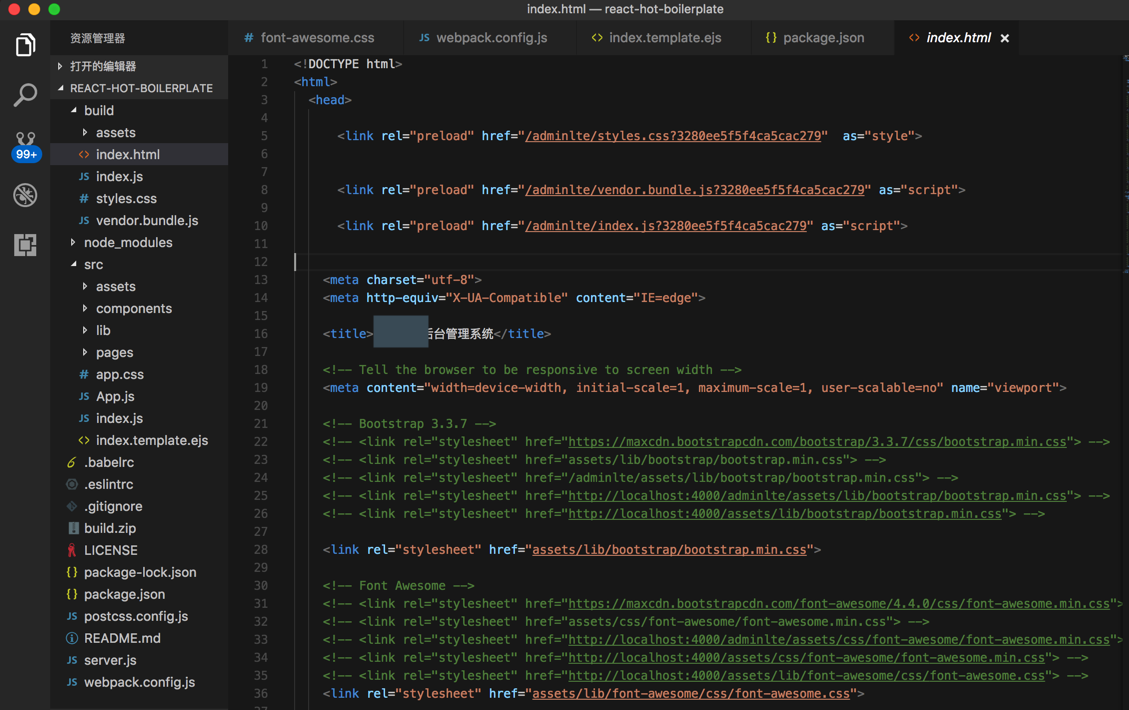Follow the /adminlte/vendor.bundle.js href link
The image size is (1129, 710).
coord(694,189)
